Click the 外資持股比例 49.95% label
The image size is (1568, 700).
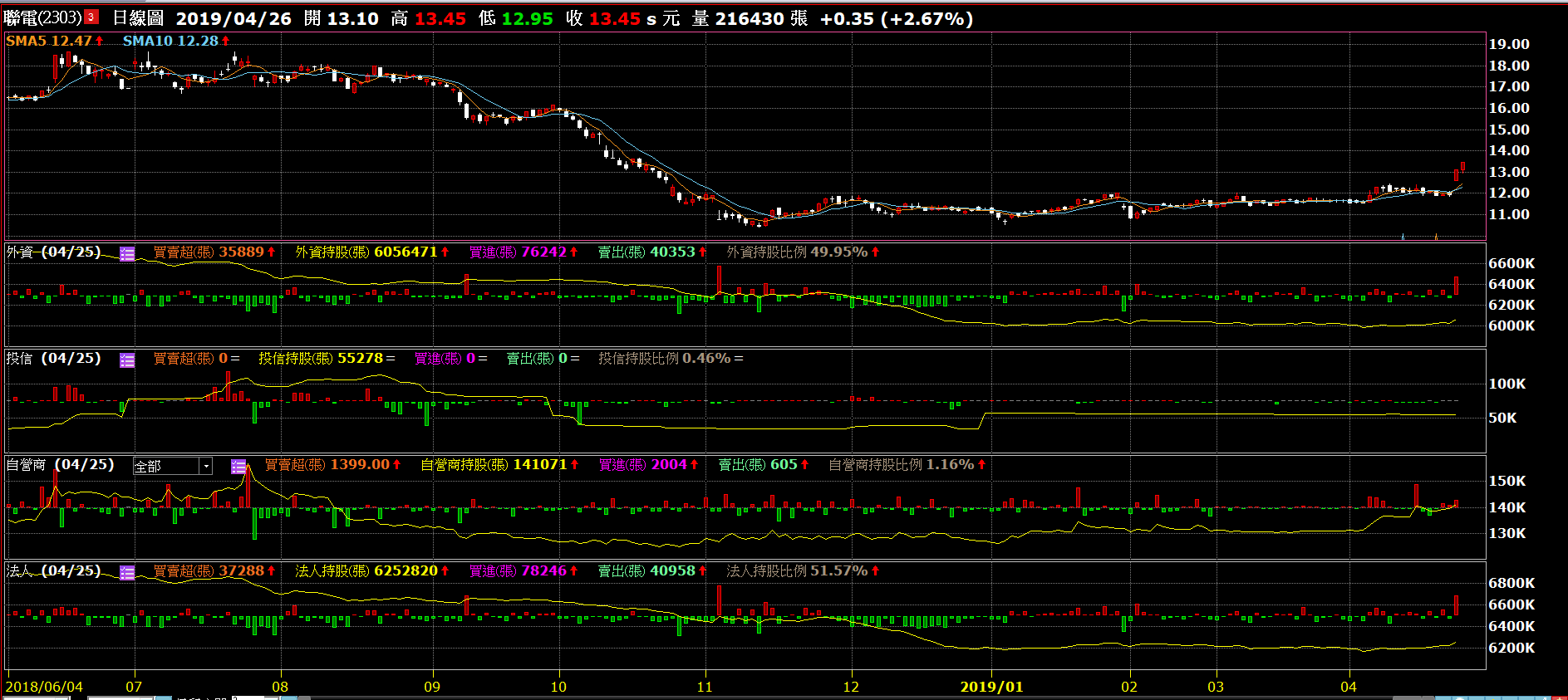(803, 252)
